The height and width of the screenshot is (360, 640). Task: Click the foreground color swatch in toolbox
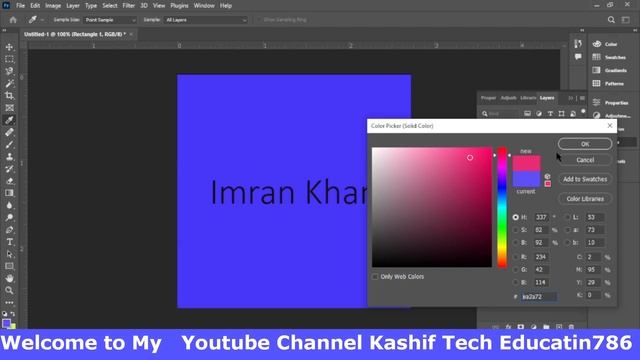[x=6, y=323]
